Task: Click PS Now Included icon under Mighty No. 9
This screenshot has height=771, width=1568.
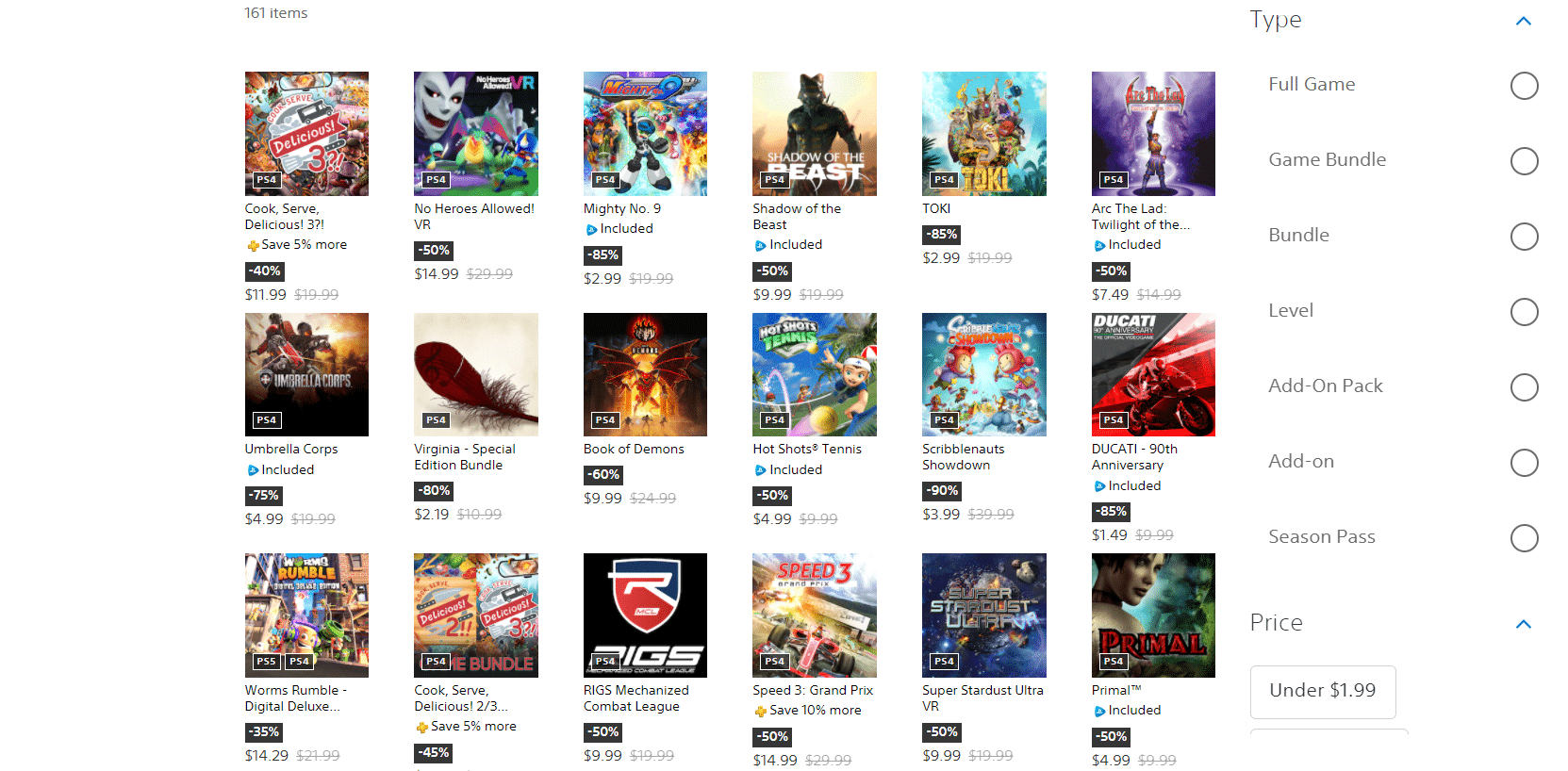Action: pos(591,229)
